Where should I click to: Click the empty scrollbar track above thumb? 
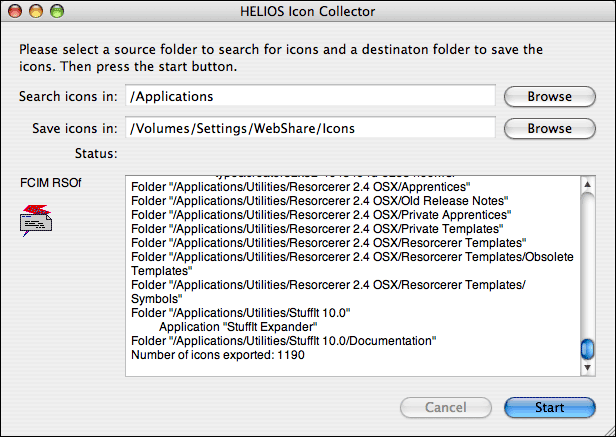(x=588, y=265)
